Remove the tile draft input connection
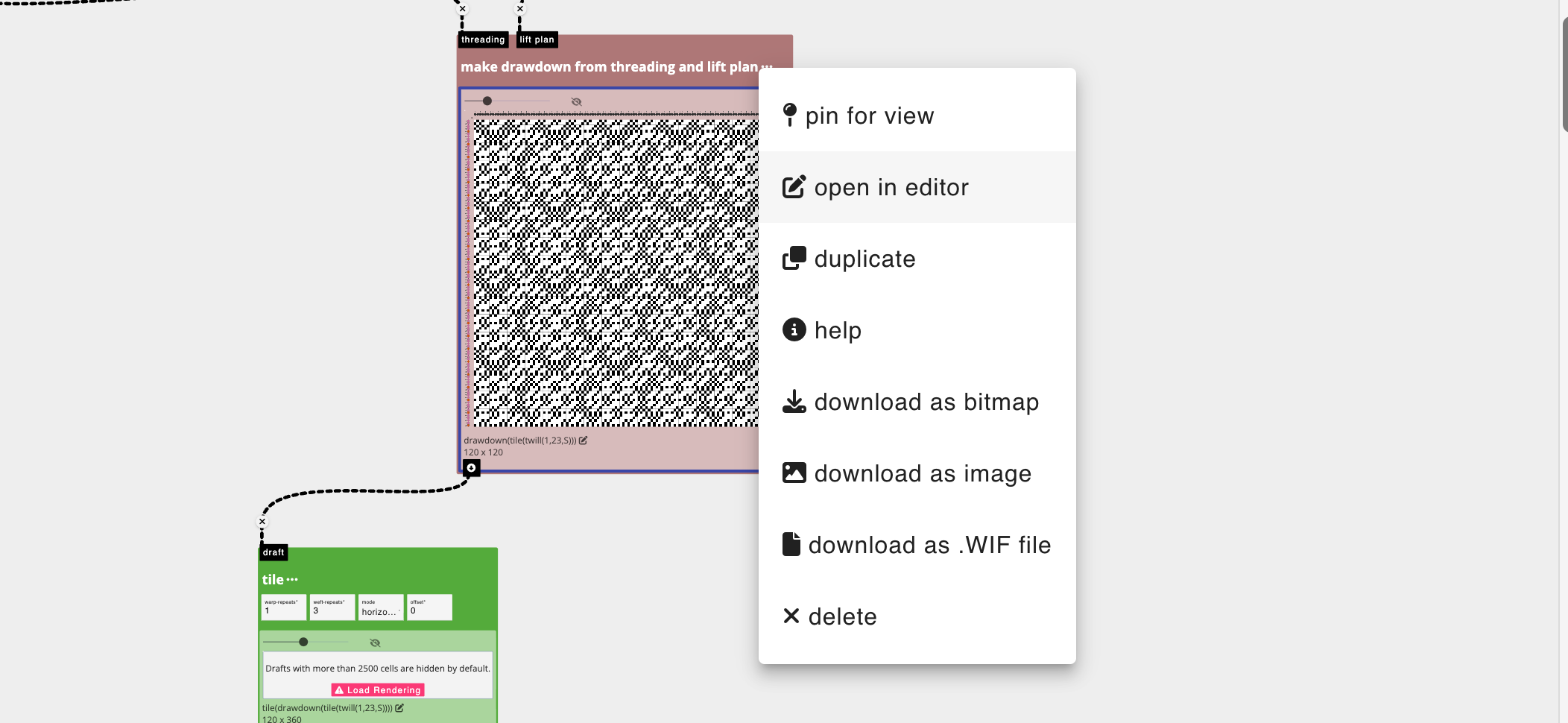 pyautogui.click(x=262, y=522)
